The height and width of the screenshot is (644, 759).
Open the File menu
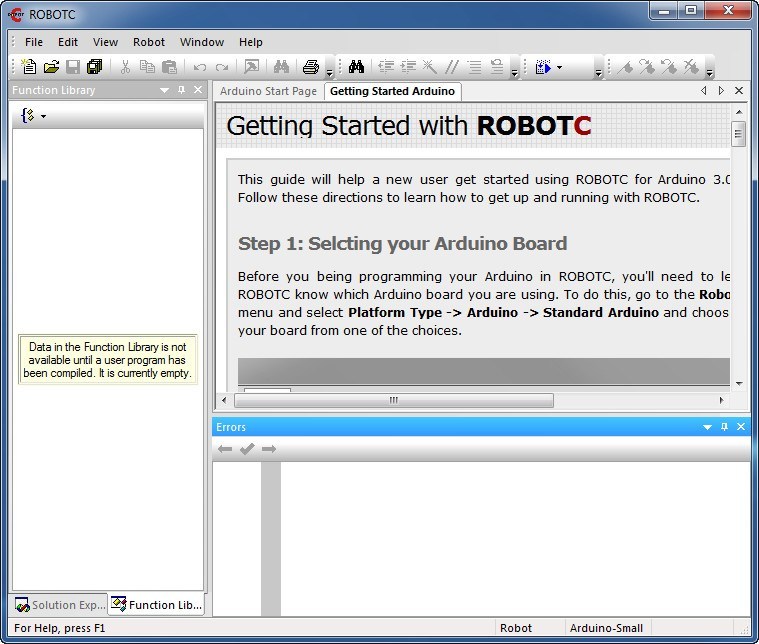pyautogui.click(x=34, y=42)
